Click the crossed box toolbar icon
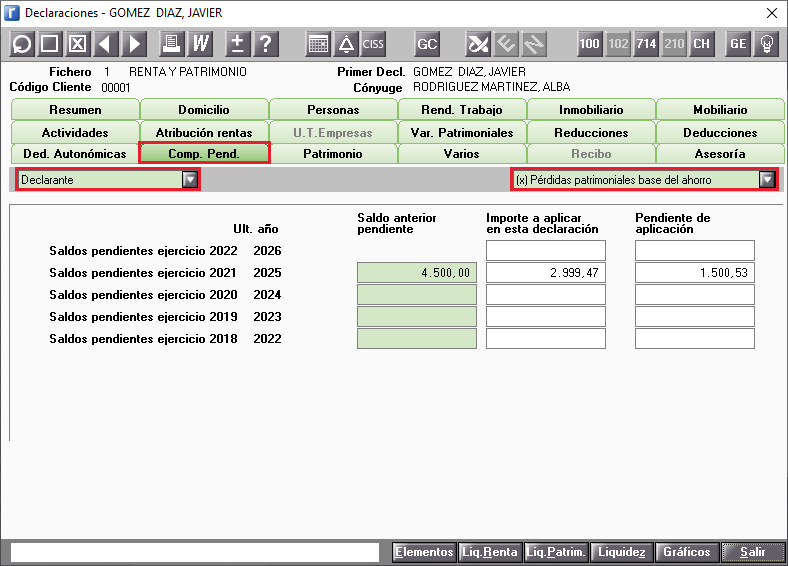Screen dimensions: 788x566 coord(77,44)
